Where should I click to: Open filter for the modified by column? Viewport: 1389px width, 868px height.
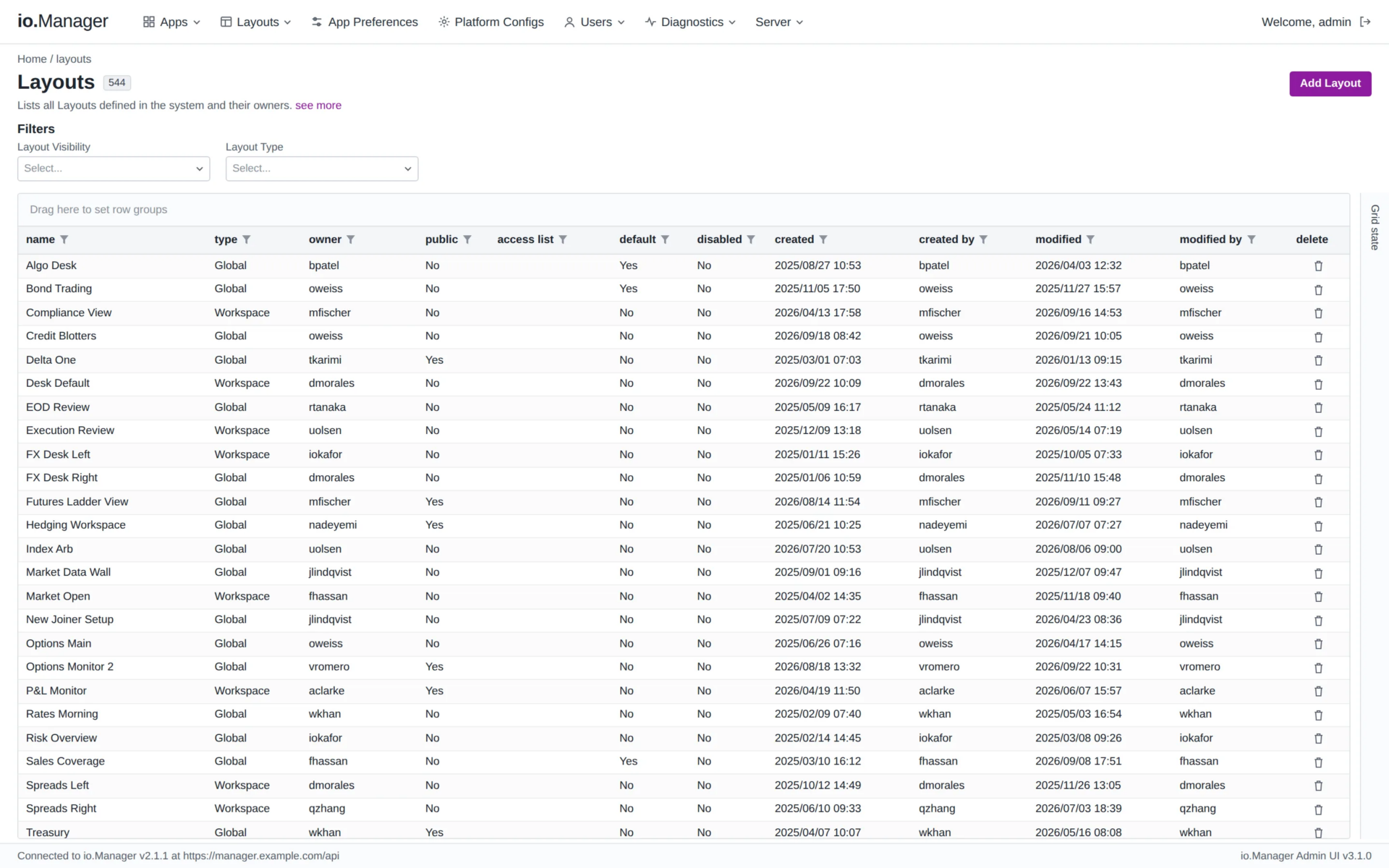point(1251,239)
